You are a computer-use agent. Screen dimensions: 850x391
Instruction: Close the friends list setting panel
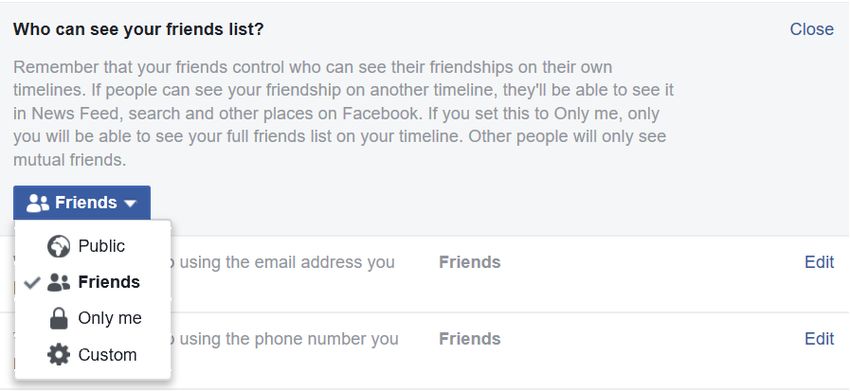coord(812,29)
